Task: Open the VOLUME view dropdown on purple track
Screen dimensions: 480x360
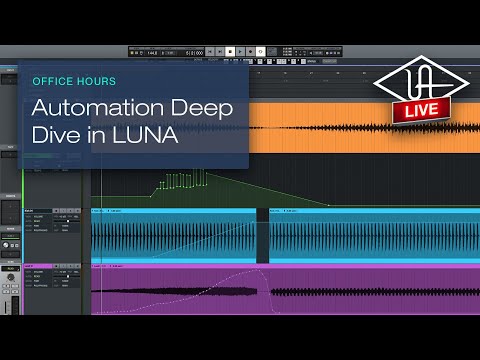Action: [x=38, y=272]
